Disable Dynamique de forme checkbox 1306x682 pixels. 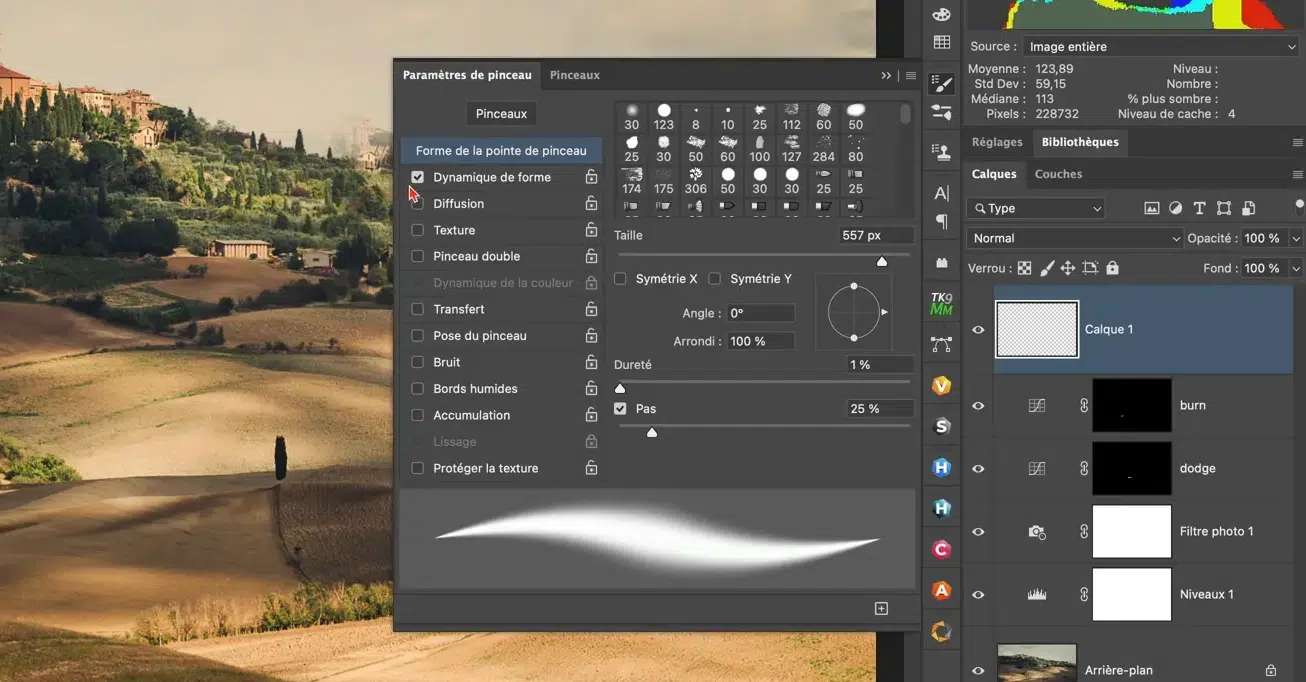tap(418, 177)
